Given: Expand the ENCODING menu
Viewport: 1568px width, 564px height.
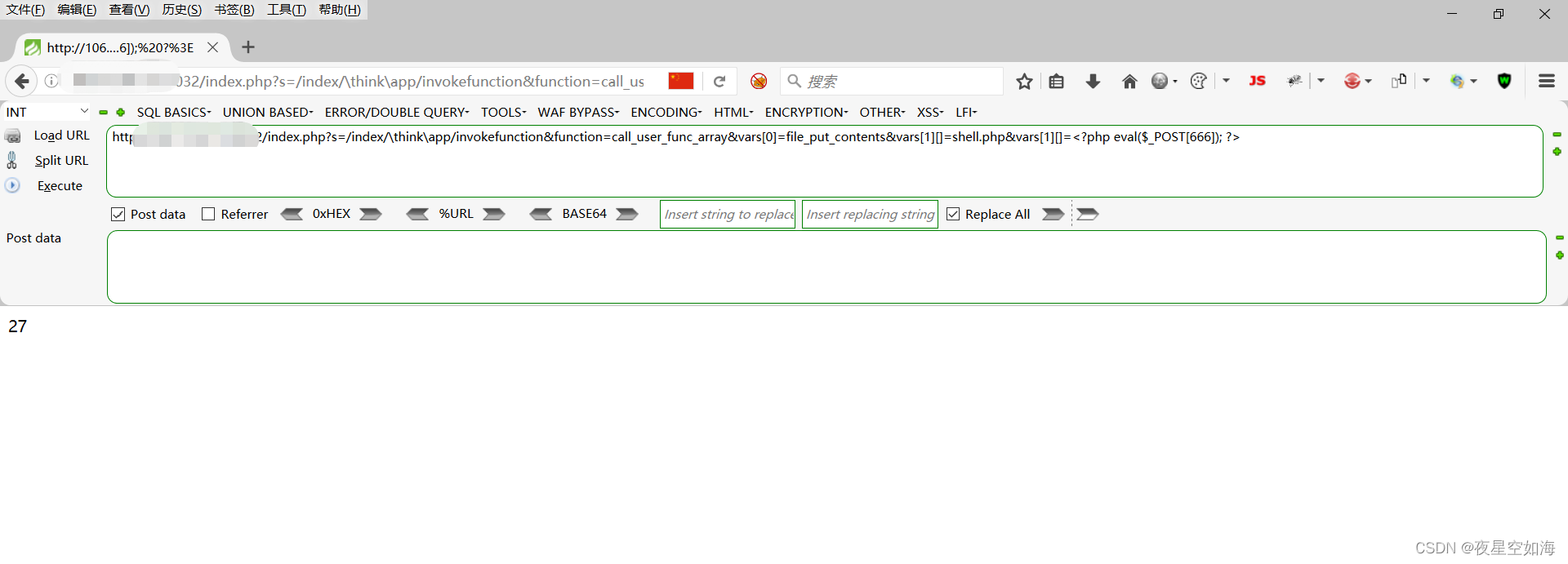Looking at the screenshot, I should pos(666,112).
